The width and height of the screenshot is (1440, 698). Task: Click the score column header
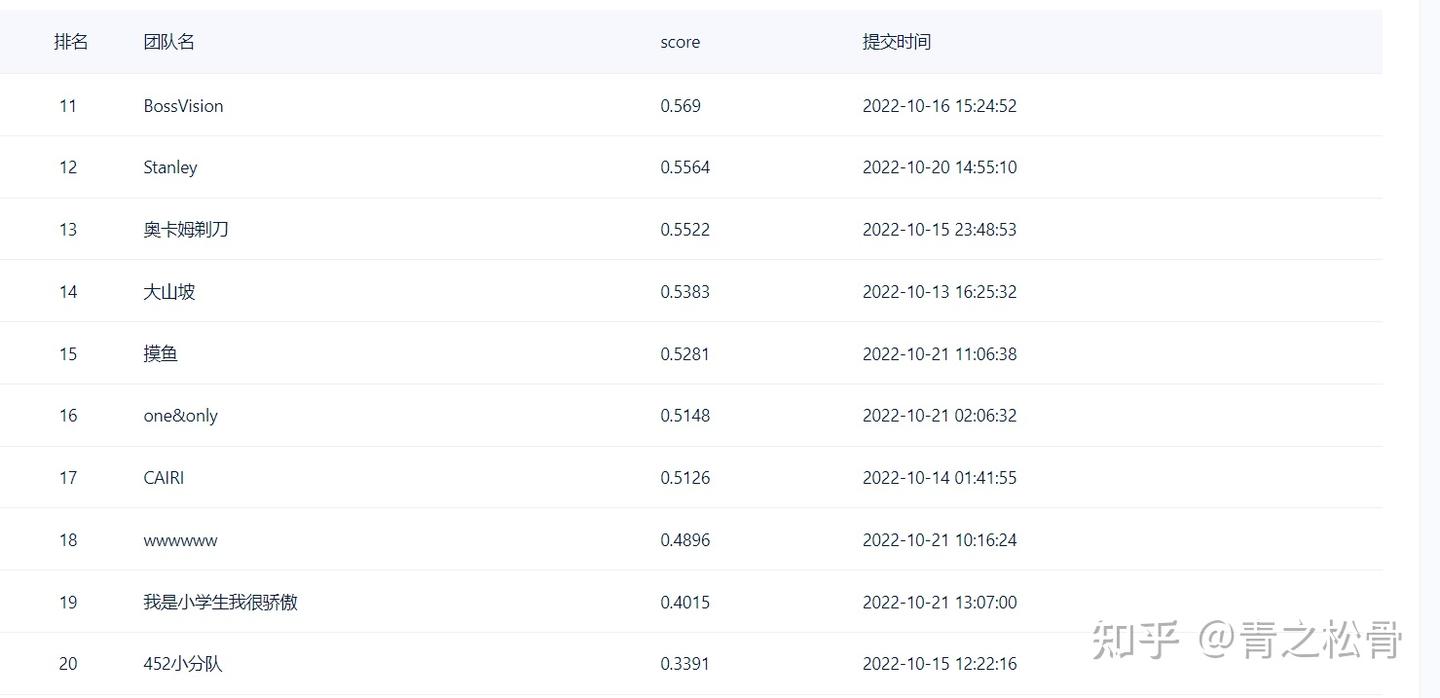click(680, 42)
